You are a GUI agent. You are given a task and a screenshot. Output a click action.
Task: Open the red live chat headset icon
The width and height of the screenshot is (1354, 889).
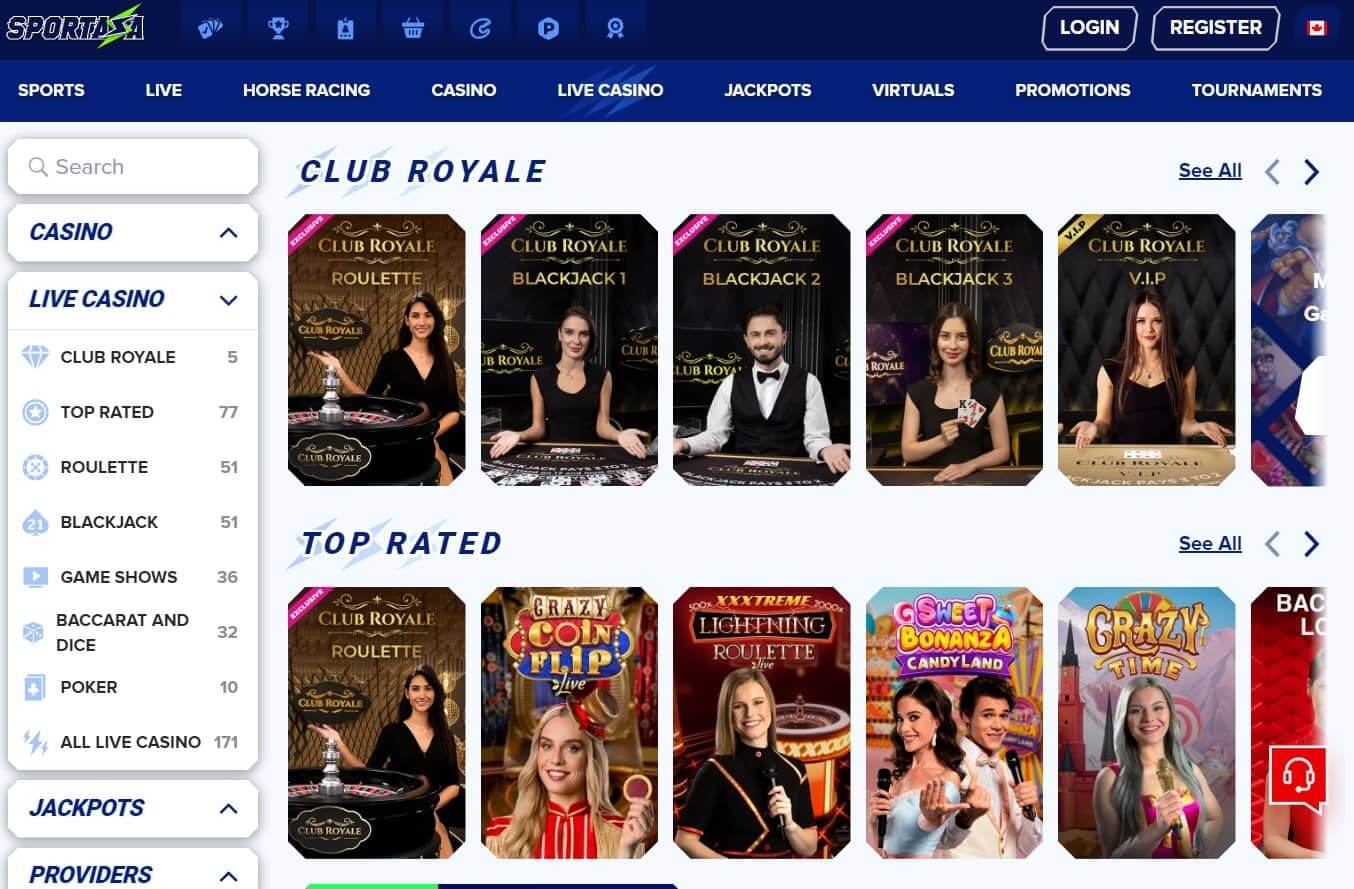coord(1298,777)
